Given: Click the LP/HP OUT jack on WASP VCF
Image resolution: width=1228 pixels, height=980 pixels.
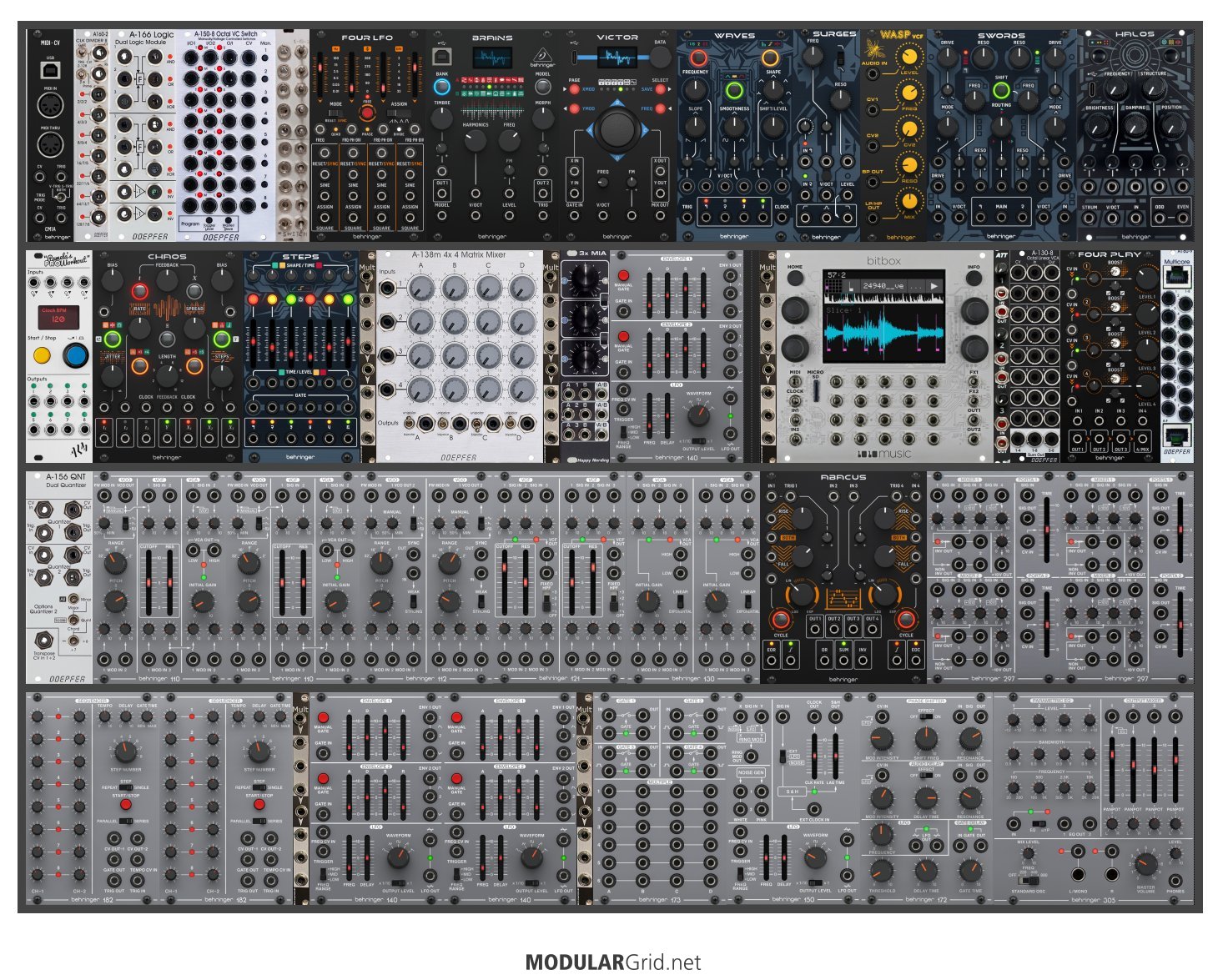Looking at the screenshot, I should click(x=873, y=219).
